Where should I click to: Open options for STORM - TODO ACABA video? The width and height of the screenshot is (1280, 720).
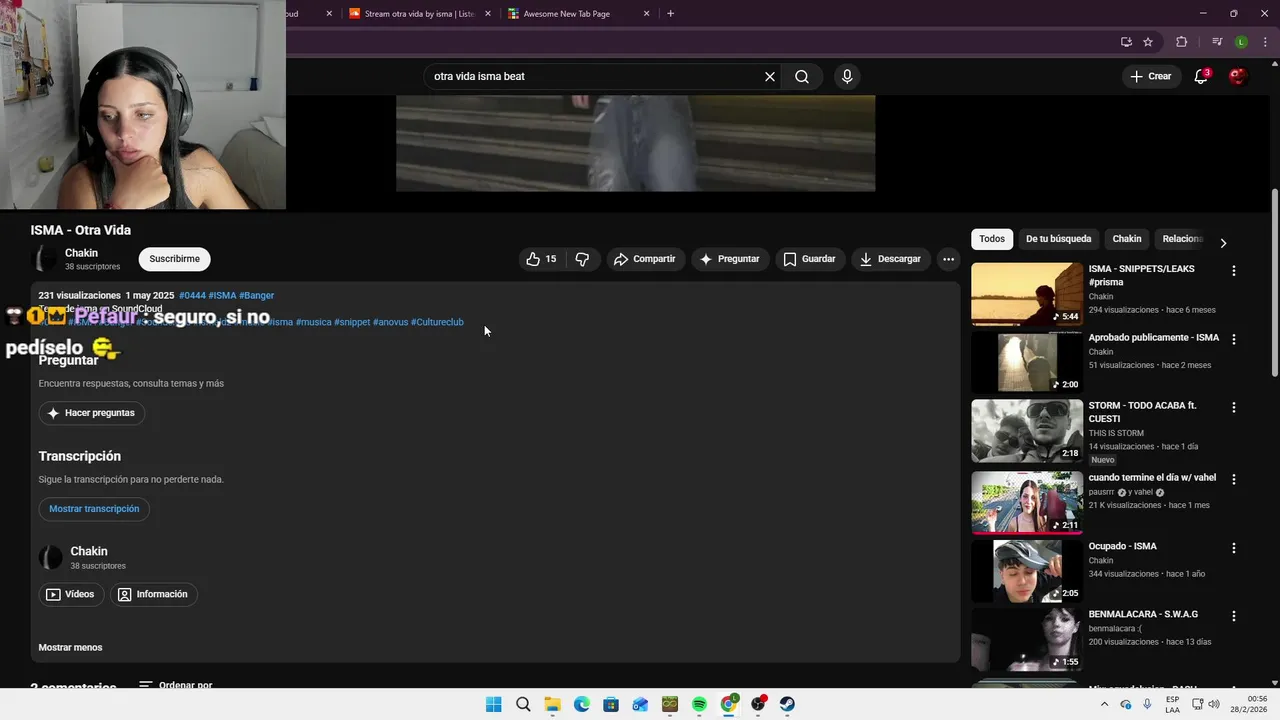pyautogui.click(x=1234, y=407)
